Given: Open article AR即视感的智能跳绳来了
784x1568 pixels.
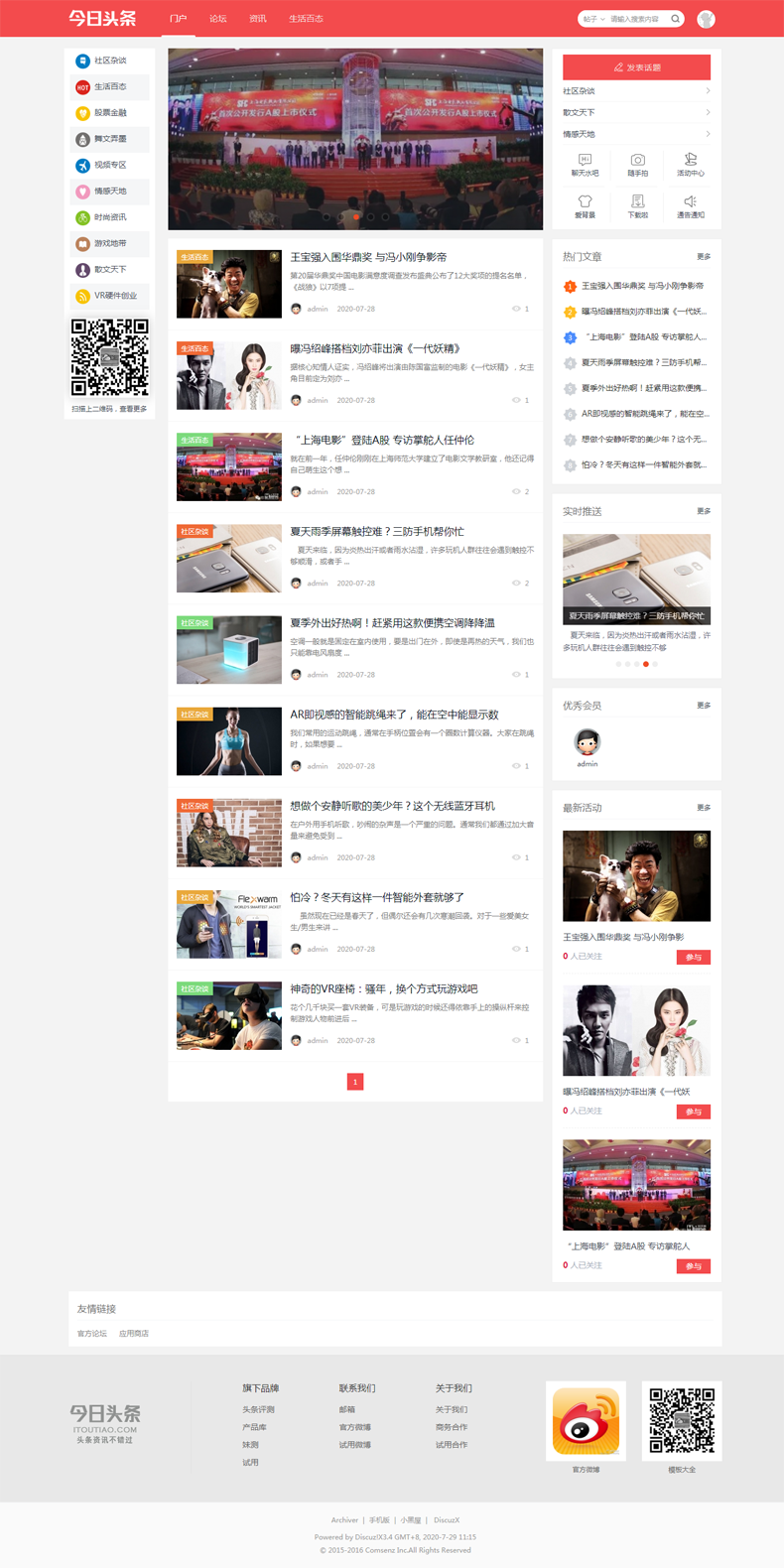Looking at the screenshot, I should point(394,715).
